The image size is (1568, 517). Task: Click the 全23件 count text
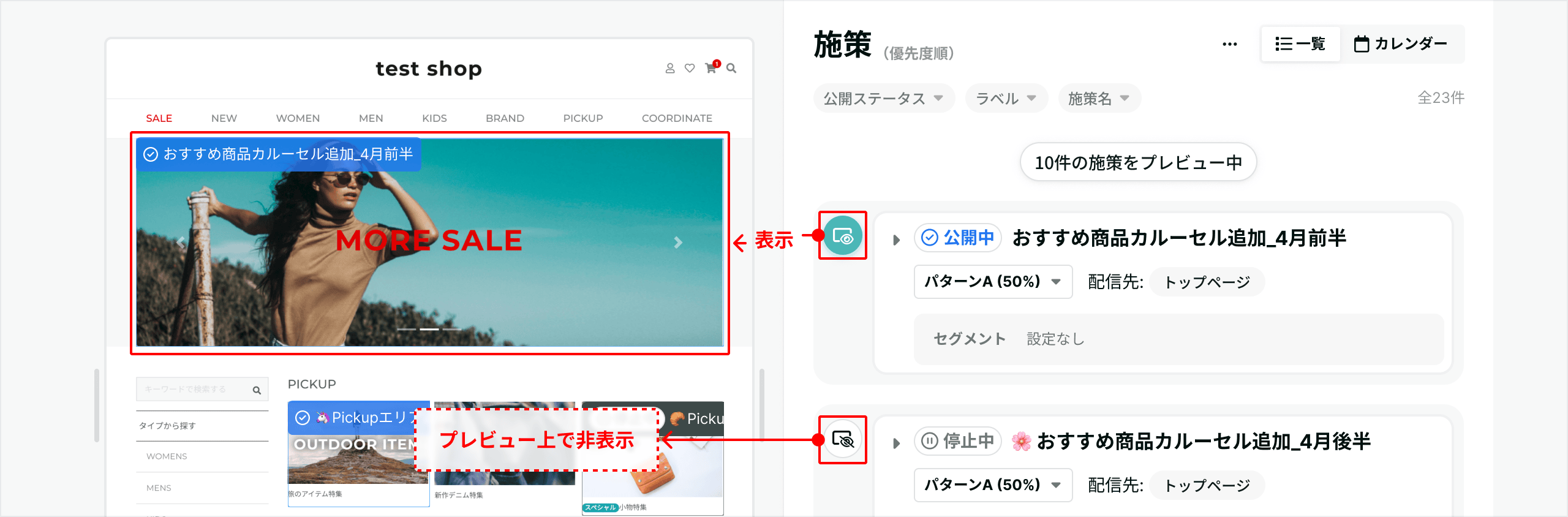click(1441, 98)
